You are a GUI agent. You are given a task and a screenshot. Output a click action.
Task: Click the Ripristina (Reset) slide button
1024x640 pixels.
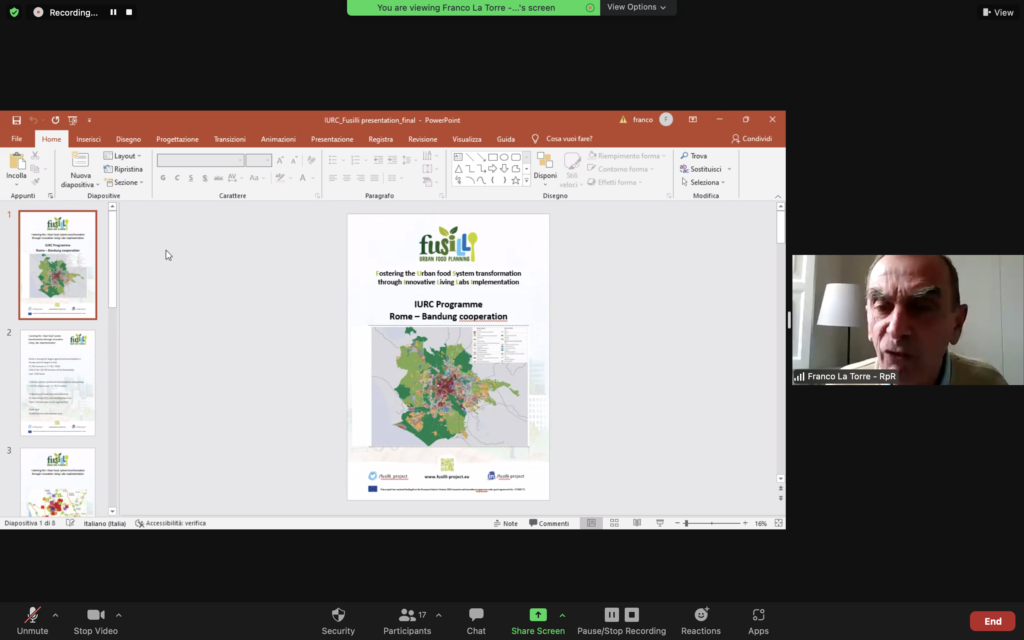click(123, 169)
